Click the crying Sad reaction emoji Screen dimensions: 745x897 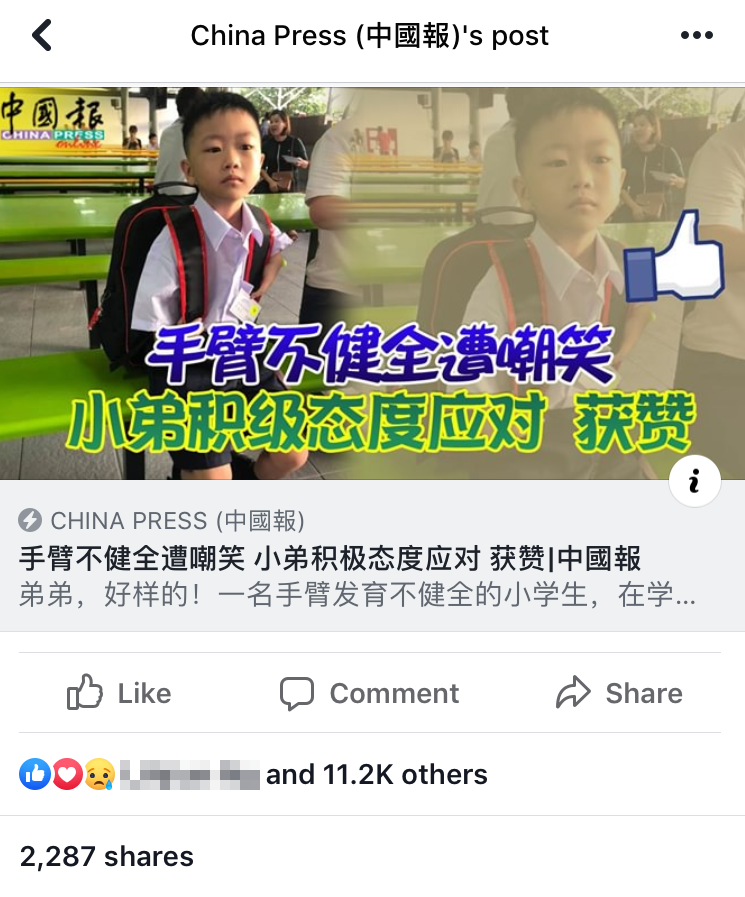[x=100, y=774]
